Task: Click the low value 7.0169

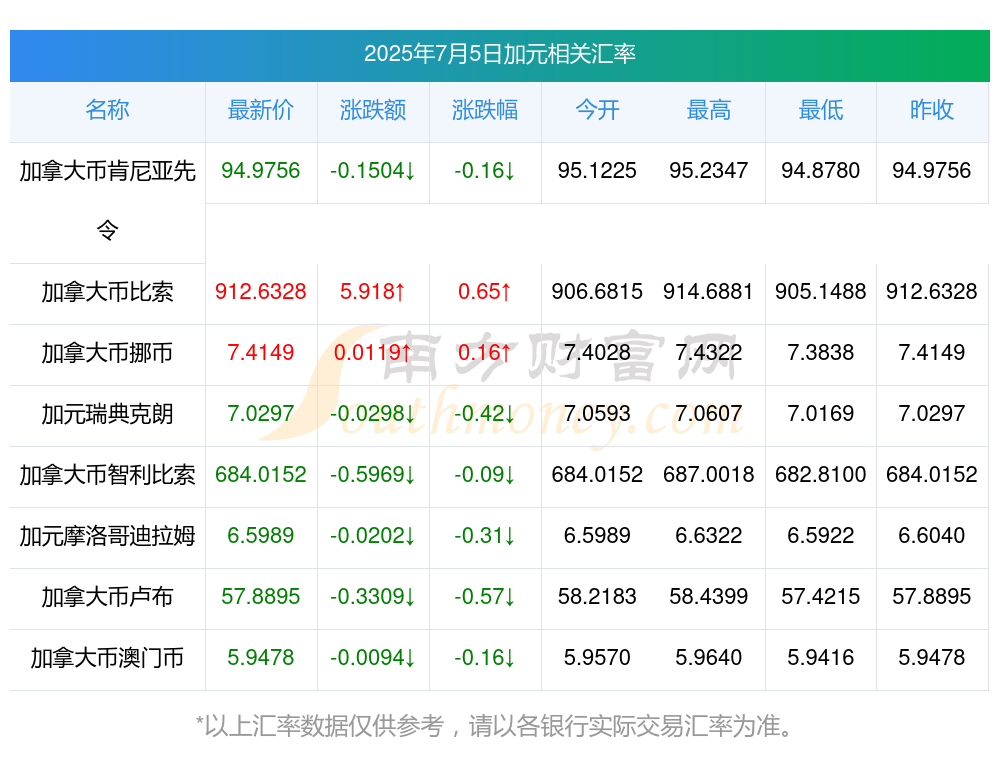Action: click(x=821, y=414)
